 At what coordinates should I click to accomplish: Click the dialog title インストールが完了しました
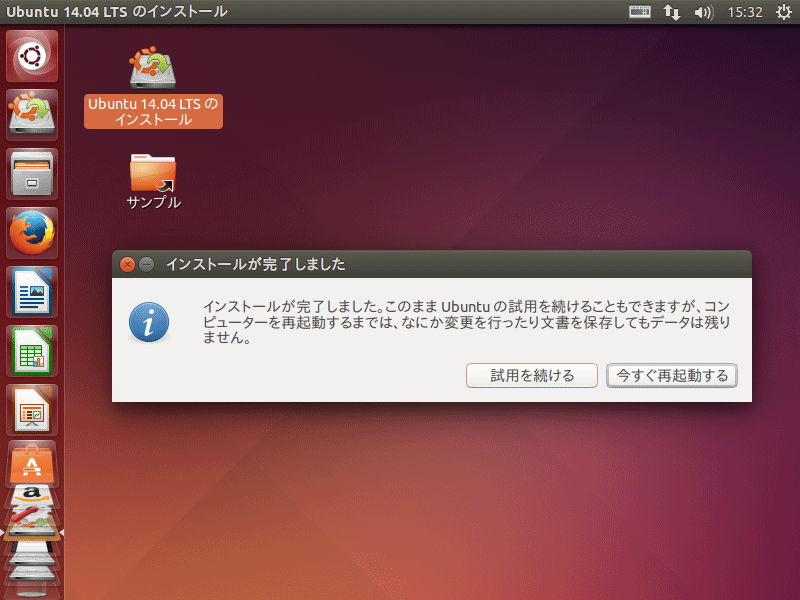[256, 264]
